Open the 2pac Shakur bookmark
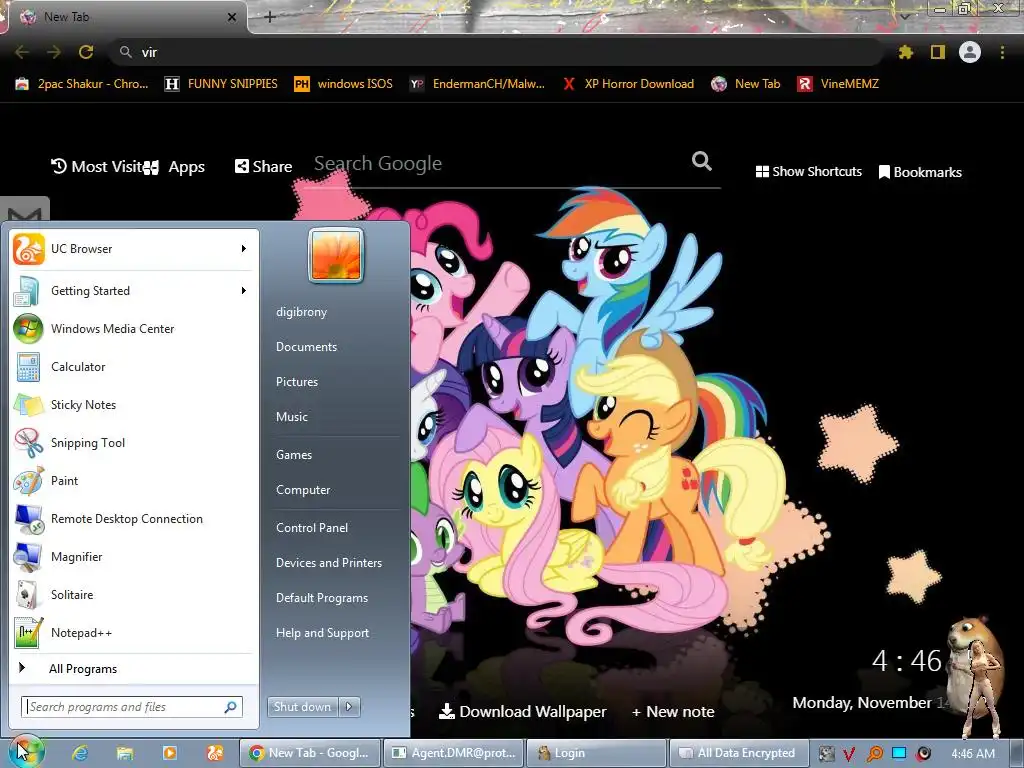Viewport: 1024px width, 768px height. 82,84
